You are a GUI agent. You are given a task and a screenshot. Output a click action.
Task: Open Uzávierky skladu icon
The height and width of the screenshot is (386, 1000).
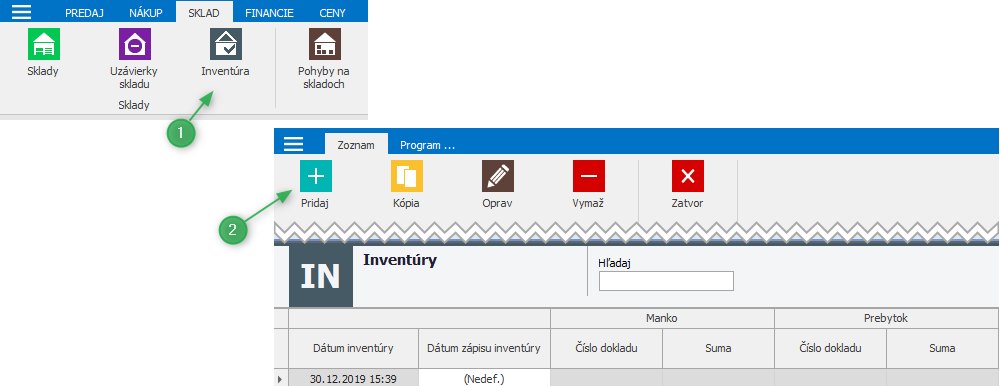click(135, 44)
